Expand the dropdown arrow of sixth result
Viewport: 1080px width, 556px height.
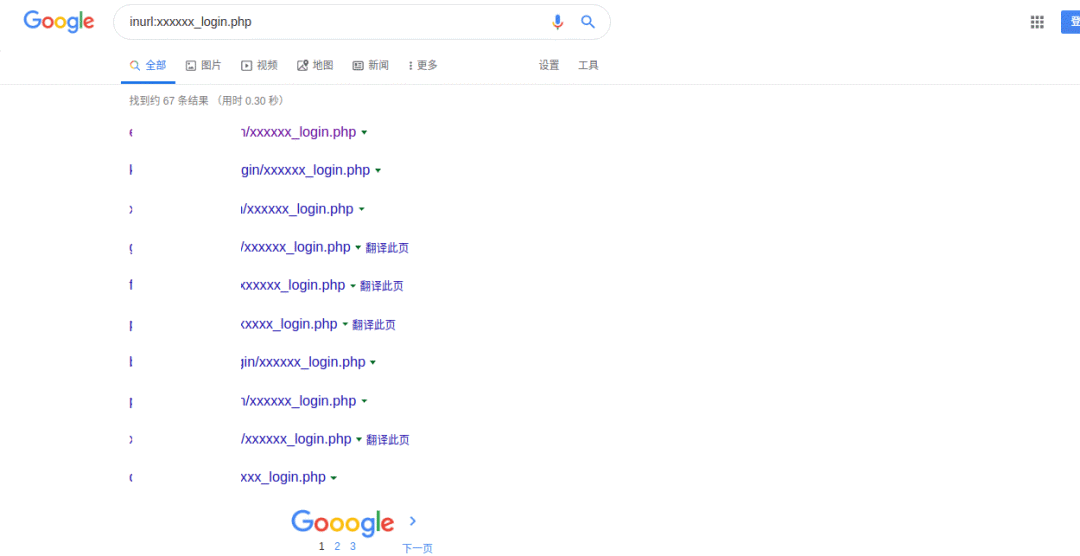[345, 325]
